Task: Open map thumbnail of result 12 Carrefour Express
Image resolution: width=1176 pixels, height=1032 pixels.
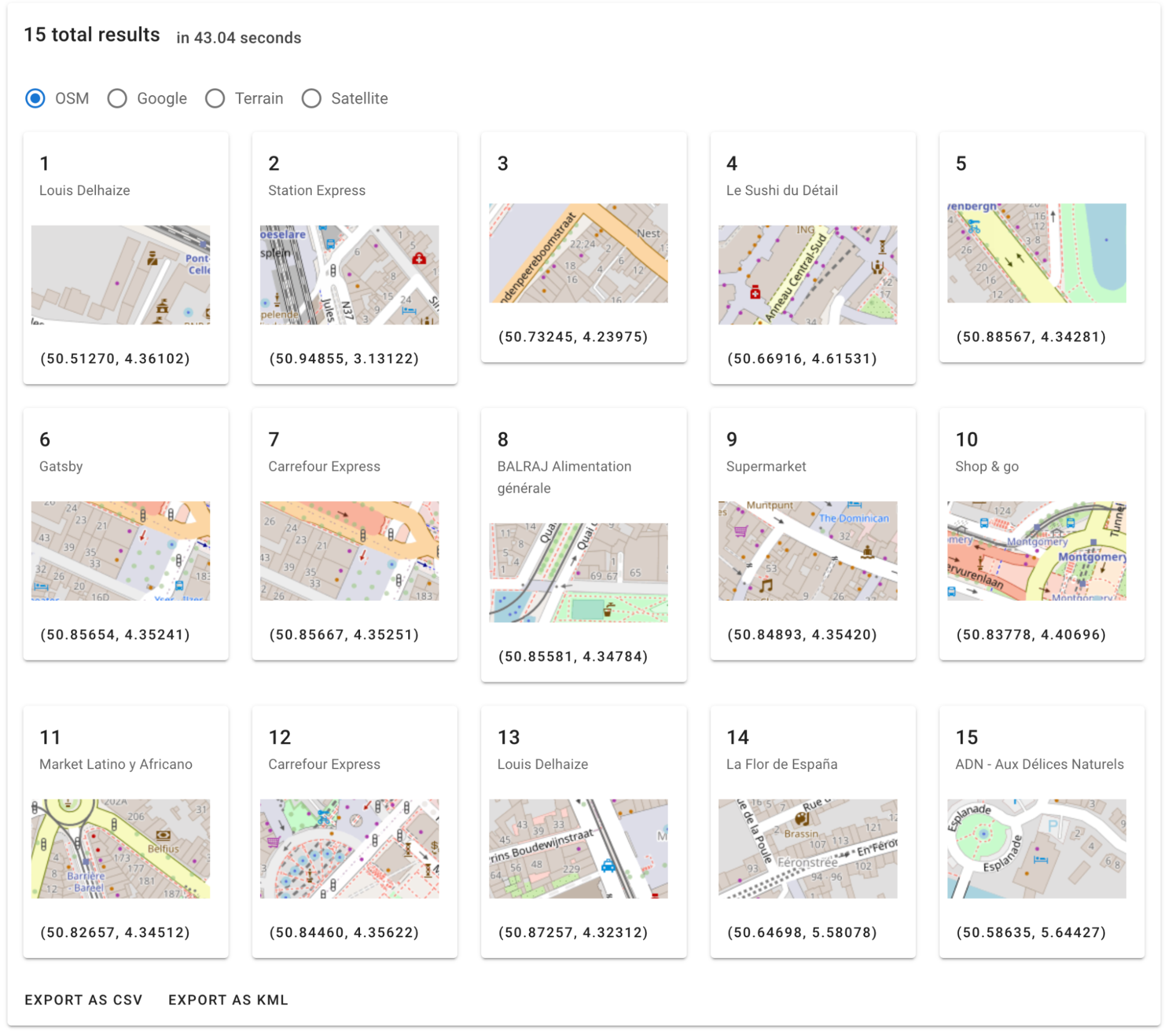Action: [x=349, y=848]
